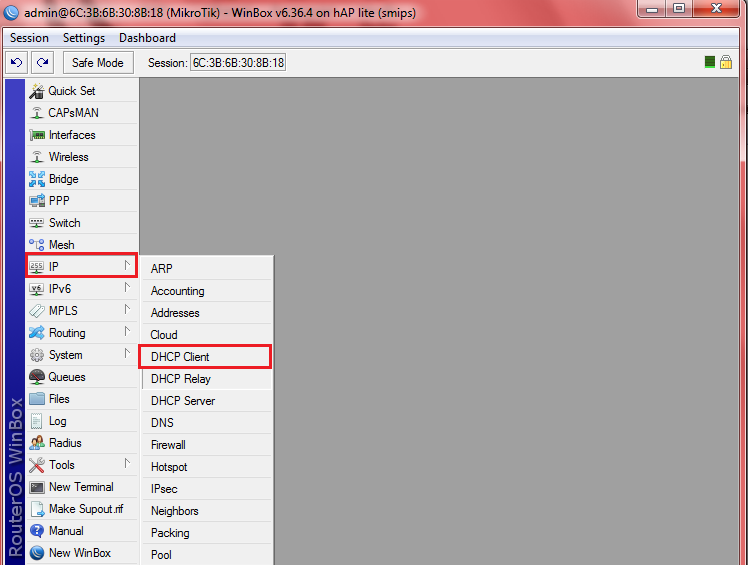748x565 pixels.
Task: Click the "Make Supout.rif" label text
Action: [x=86, y=509]
